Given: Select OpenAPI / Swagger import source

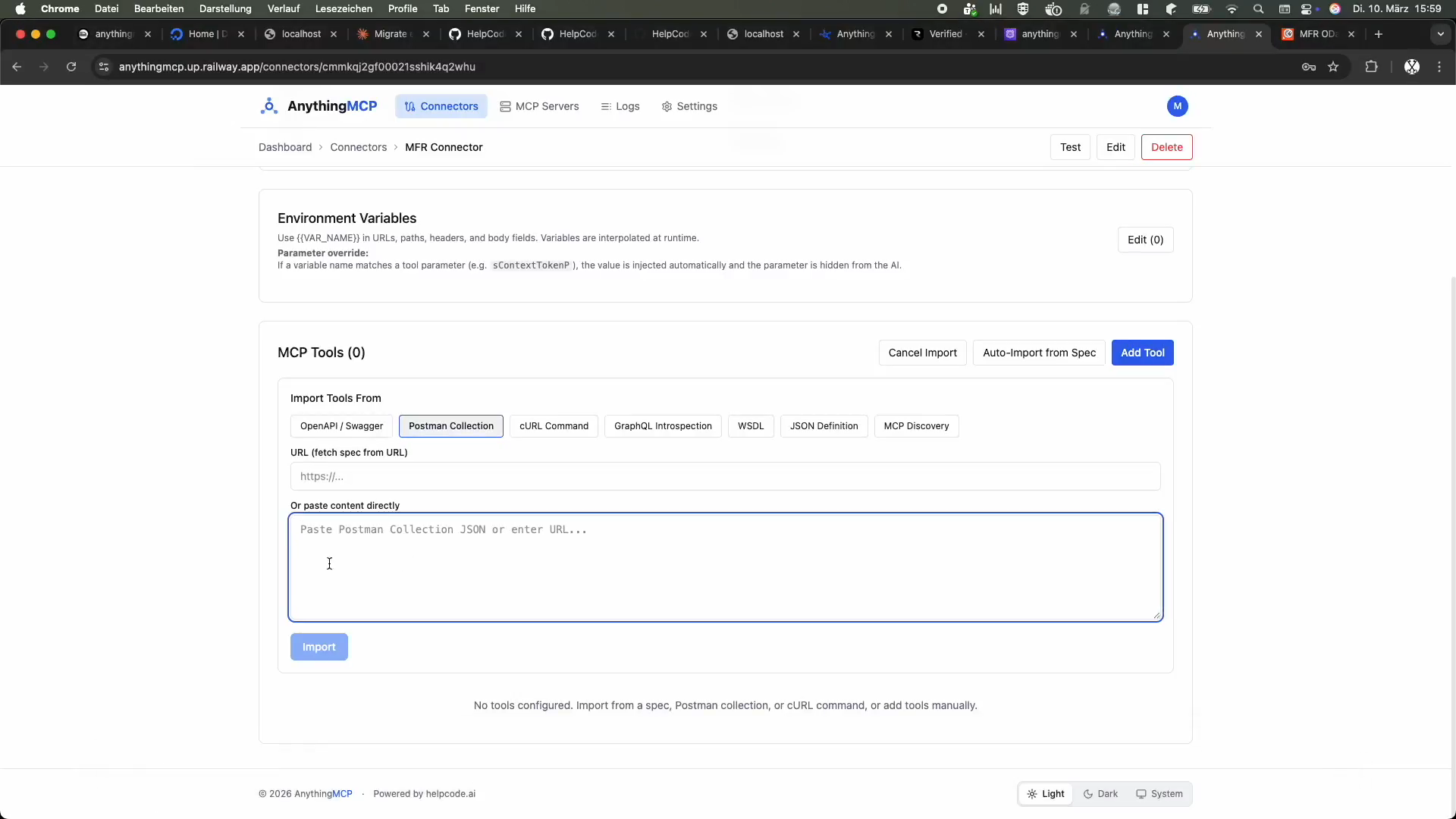Looking at the screenshot, I should [341, 426].
